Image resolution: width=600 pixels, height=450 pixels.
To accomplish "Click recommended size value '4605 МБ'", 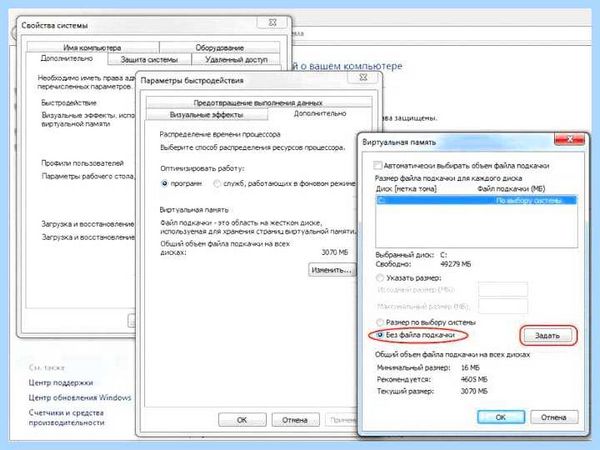I will (x=474, y=379).
